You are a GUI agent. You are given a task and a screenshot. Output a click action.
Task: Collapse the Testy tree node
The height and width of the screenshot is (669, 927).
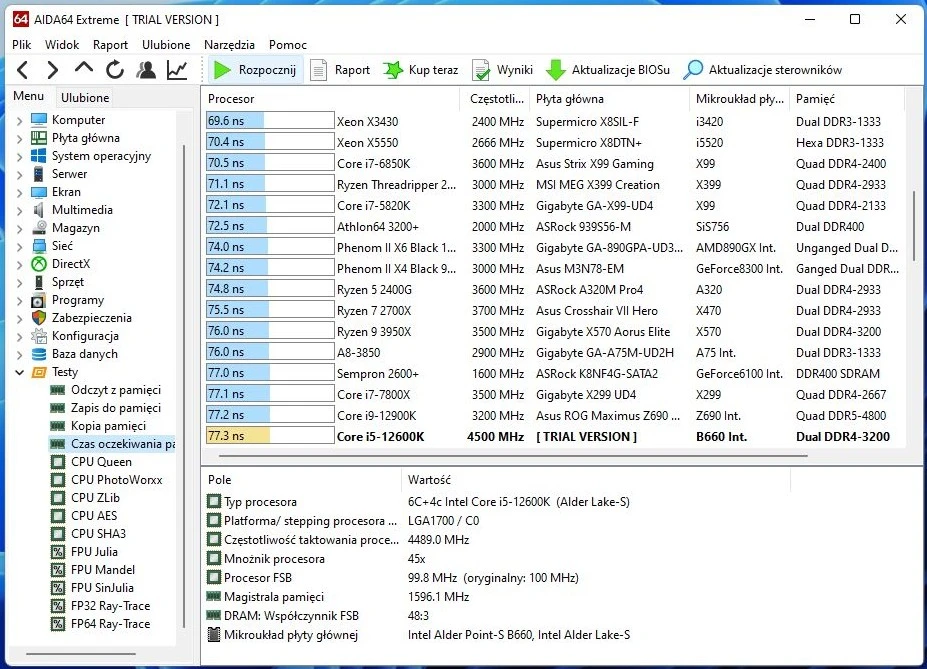click(19, 372)
